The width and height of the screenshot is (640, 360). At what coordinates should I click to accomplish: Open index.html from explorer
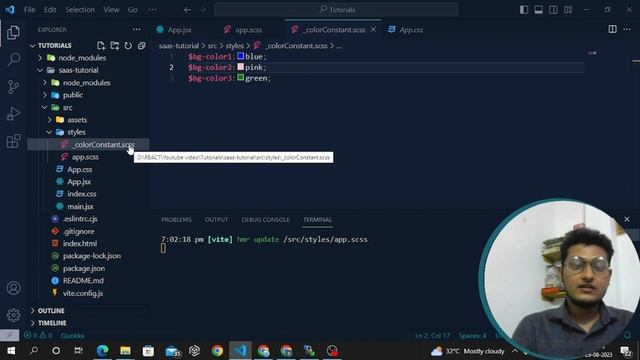(80, 244)
